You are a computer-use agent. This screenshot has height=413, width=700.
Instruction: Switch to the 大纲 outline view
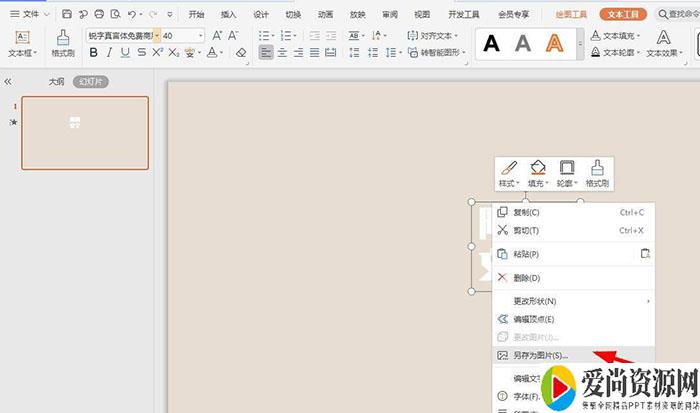[x=57, y=81]
